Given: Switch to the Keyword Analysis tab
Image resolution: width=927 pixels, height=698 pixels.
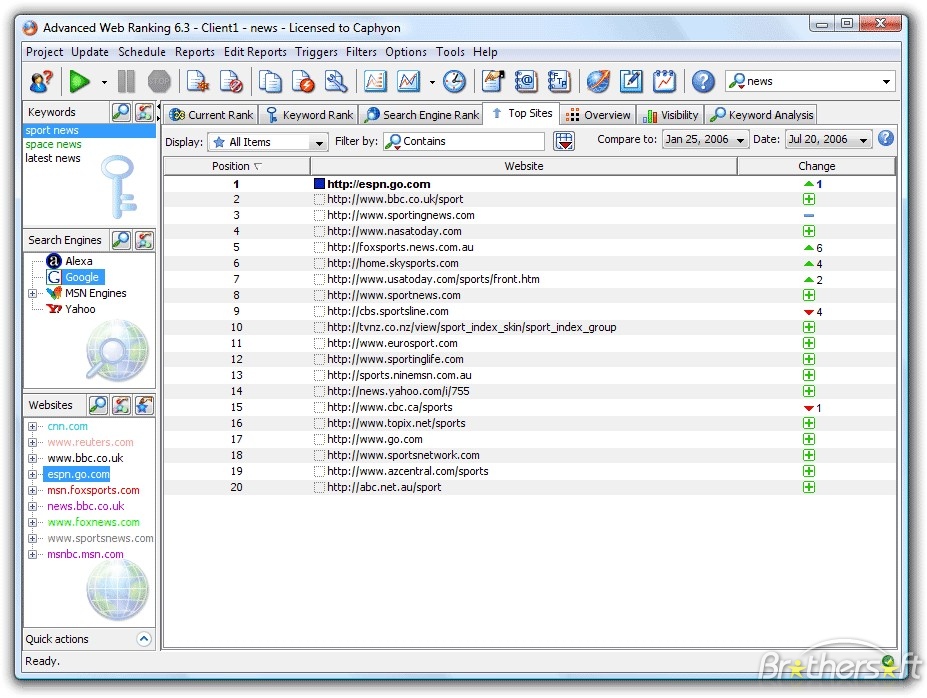Looking at the screenshot, I should 763,115.
